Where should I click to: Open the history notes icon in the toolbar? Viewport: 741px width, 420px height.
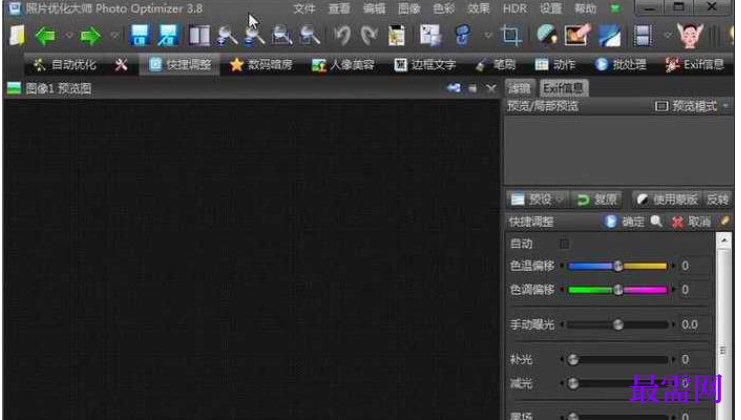click(x=396, y=35)
